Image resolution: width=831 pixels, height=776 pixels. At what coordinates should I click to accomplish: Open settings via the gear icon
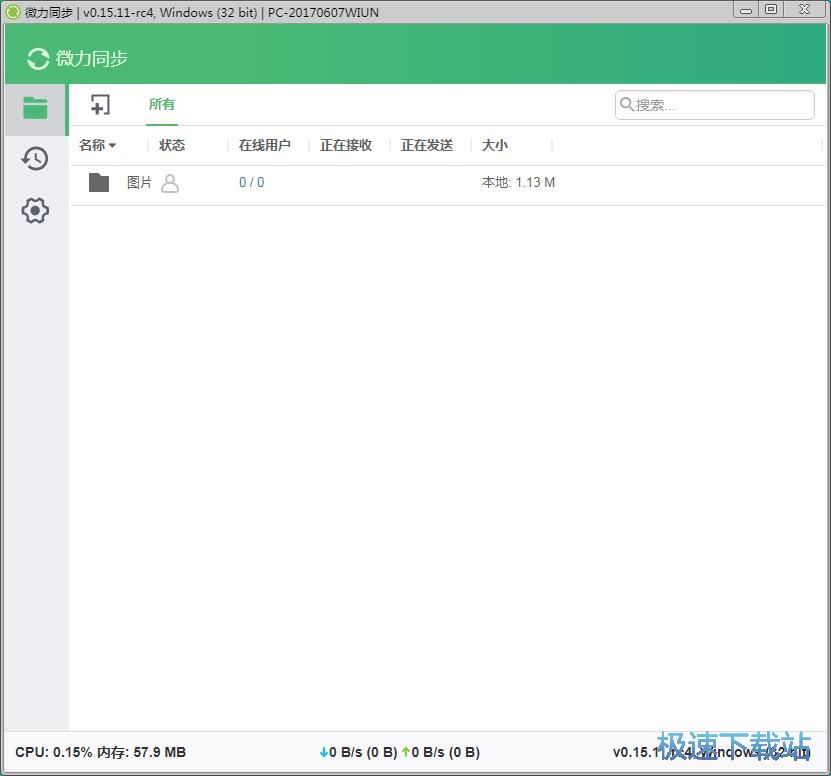(x=34, y=210)
